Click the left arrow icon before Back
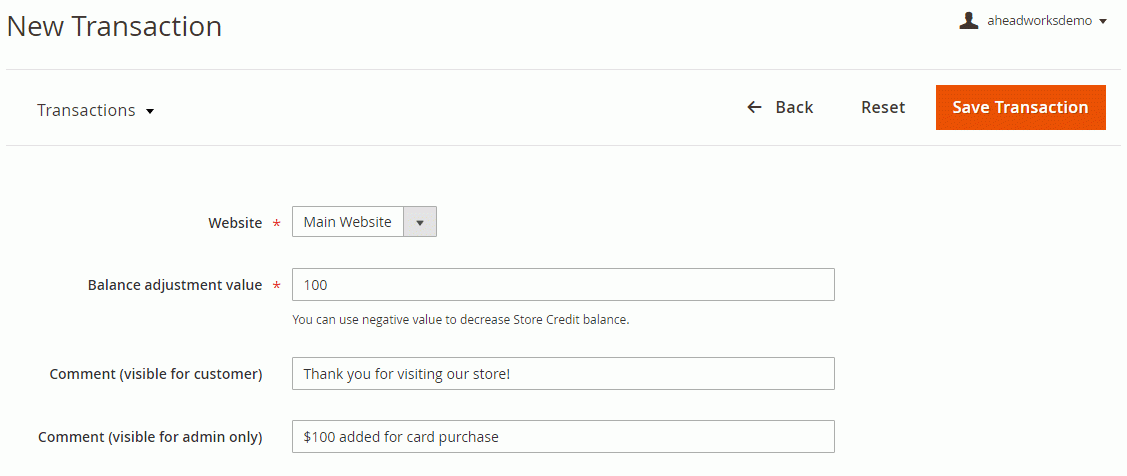Image resolution: width=1127 pixels, height=476 pixels. click(x=754, y=107)
